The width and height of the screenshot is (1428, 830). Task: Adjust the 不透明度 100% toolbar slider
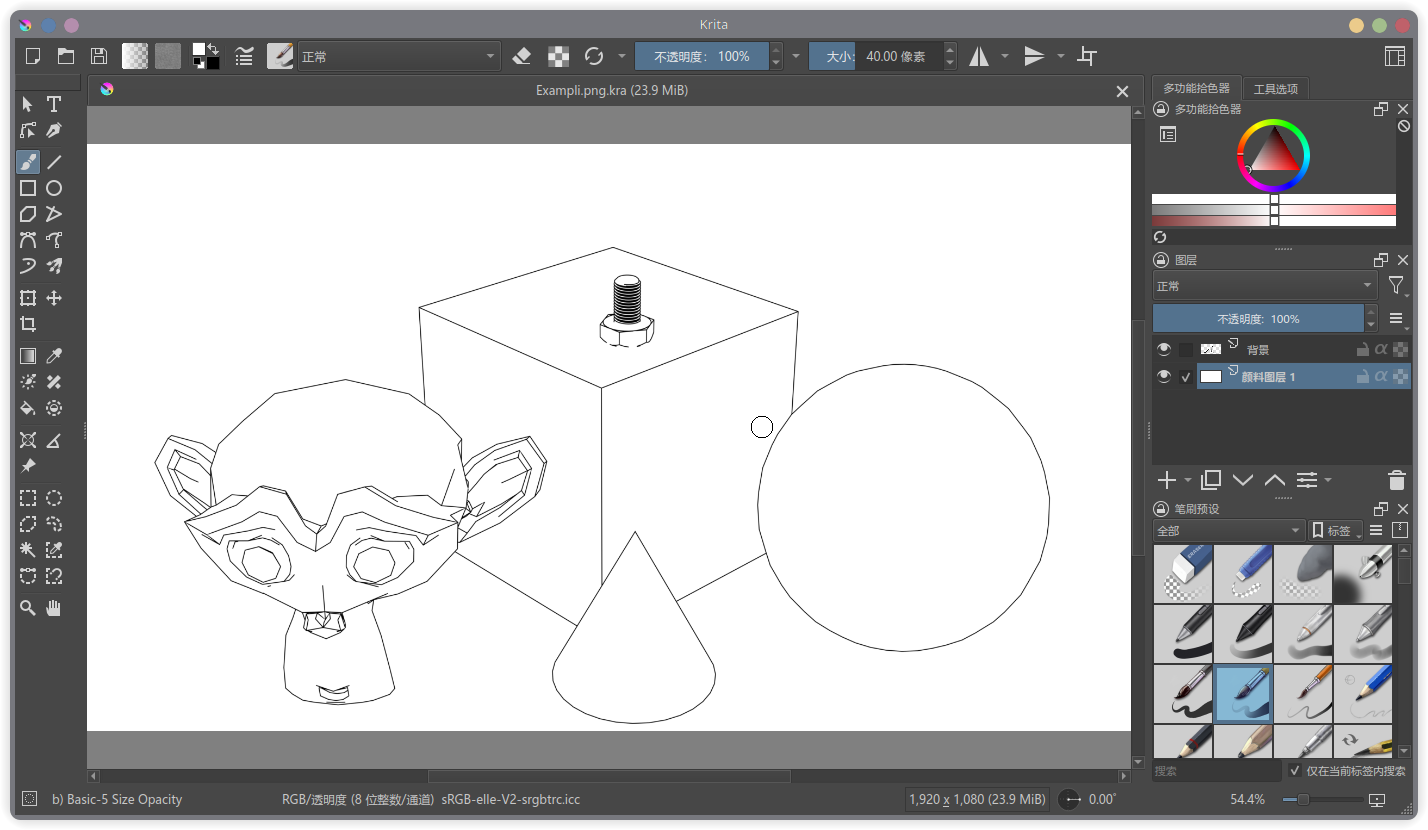pos(702,56)
